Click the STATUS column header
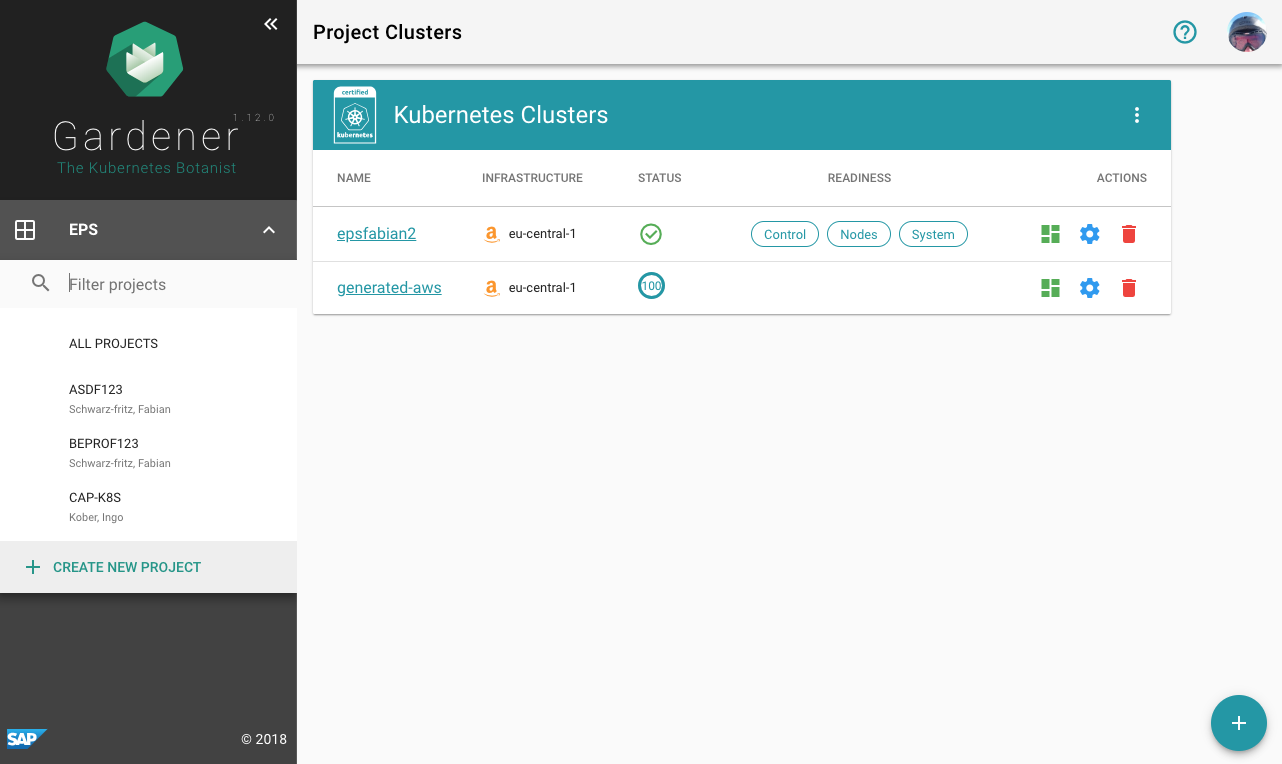The image size is (1282, 764). (660, 178)
